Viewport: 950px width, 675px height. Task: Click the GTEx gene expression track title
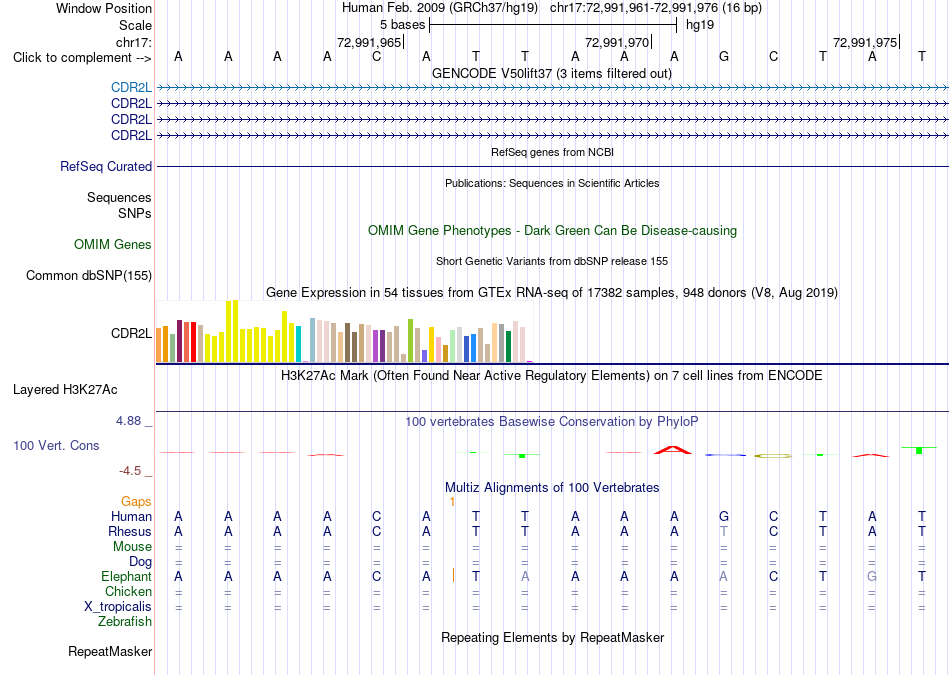(x=552, y=293)
